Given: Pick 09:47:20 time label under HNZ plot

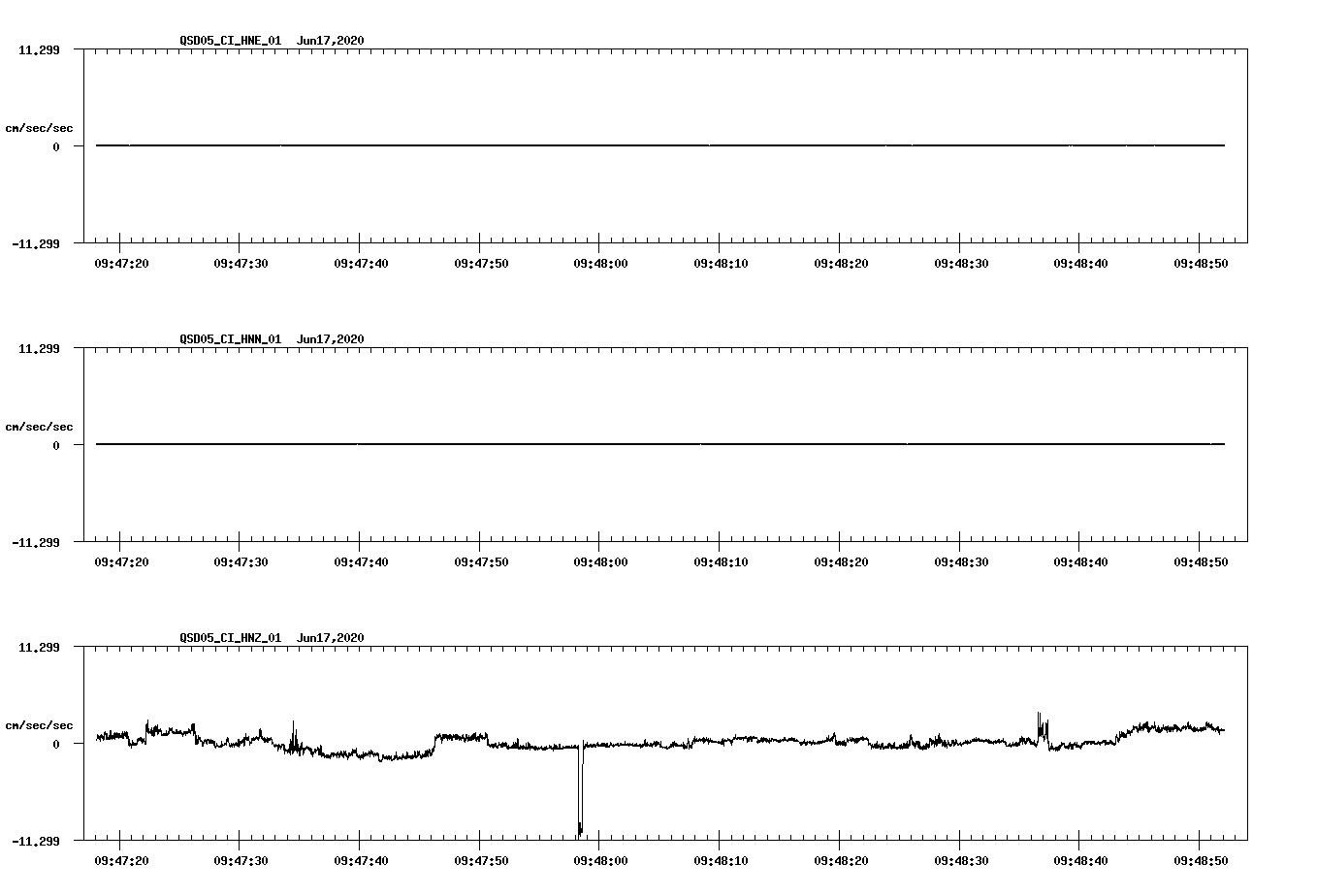Looking at the screenshot, I should 121,861.
